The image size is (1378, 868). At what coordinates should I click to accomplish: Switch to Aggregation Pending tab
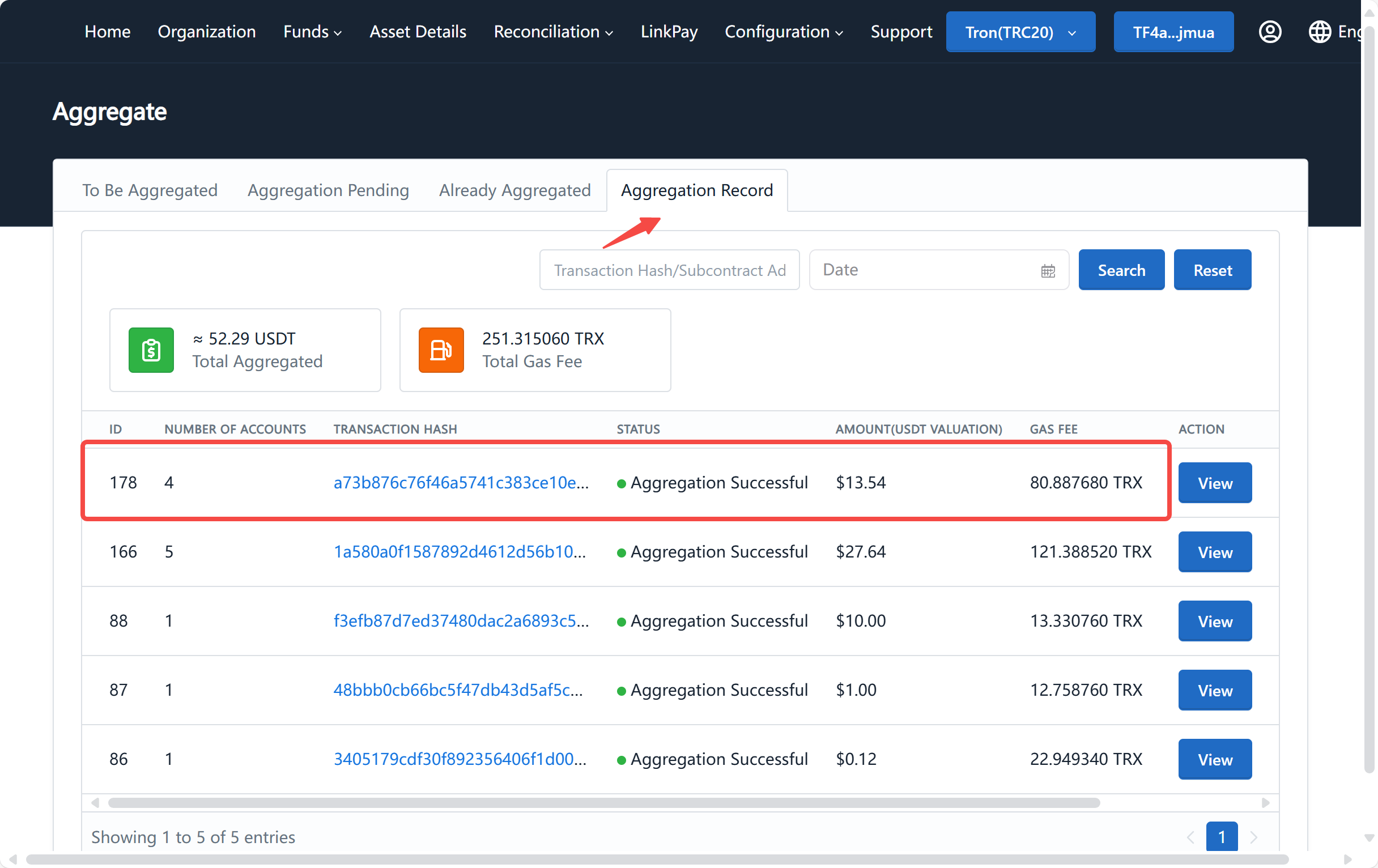point(328,190)
